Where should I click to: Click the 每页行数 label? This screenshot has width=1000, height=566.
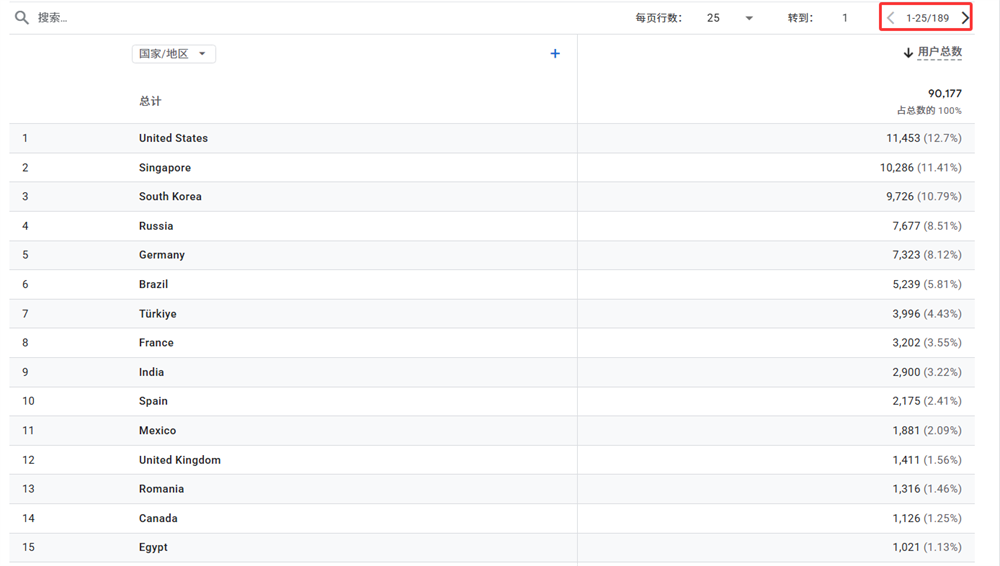point(658,18)
